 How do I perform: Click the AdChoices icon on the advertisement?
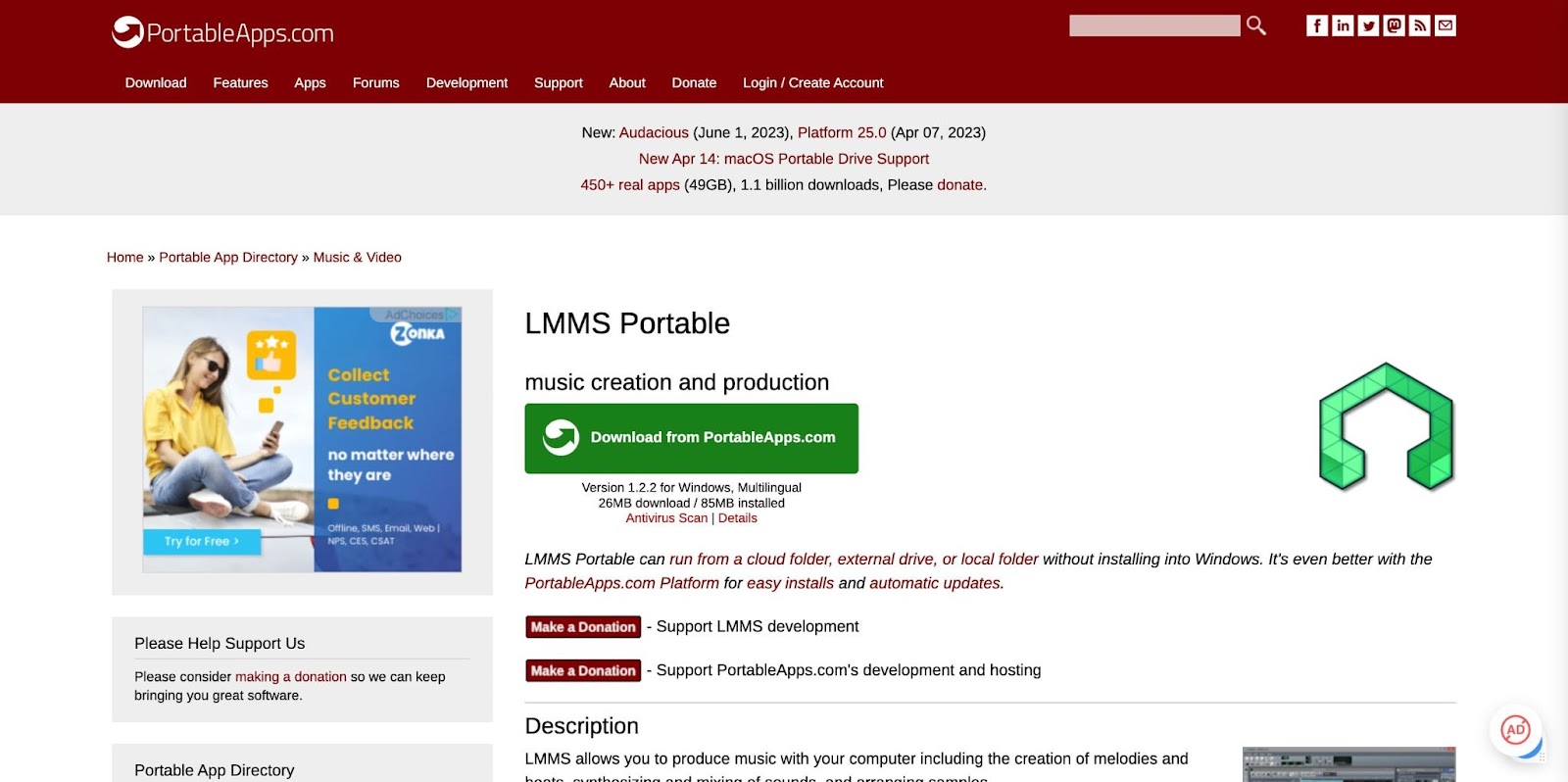tap(452, 315)
